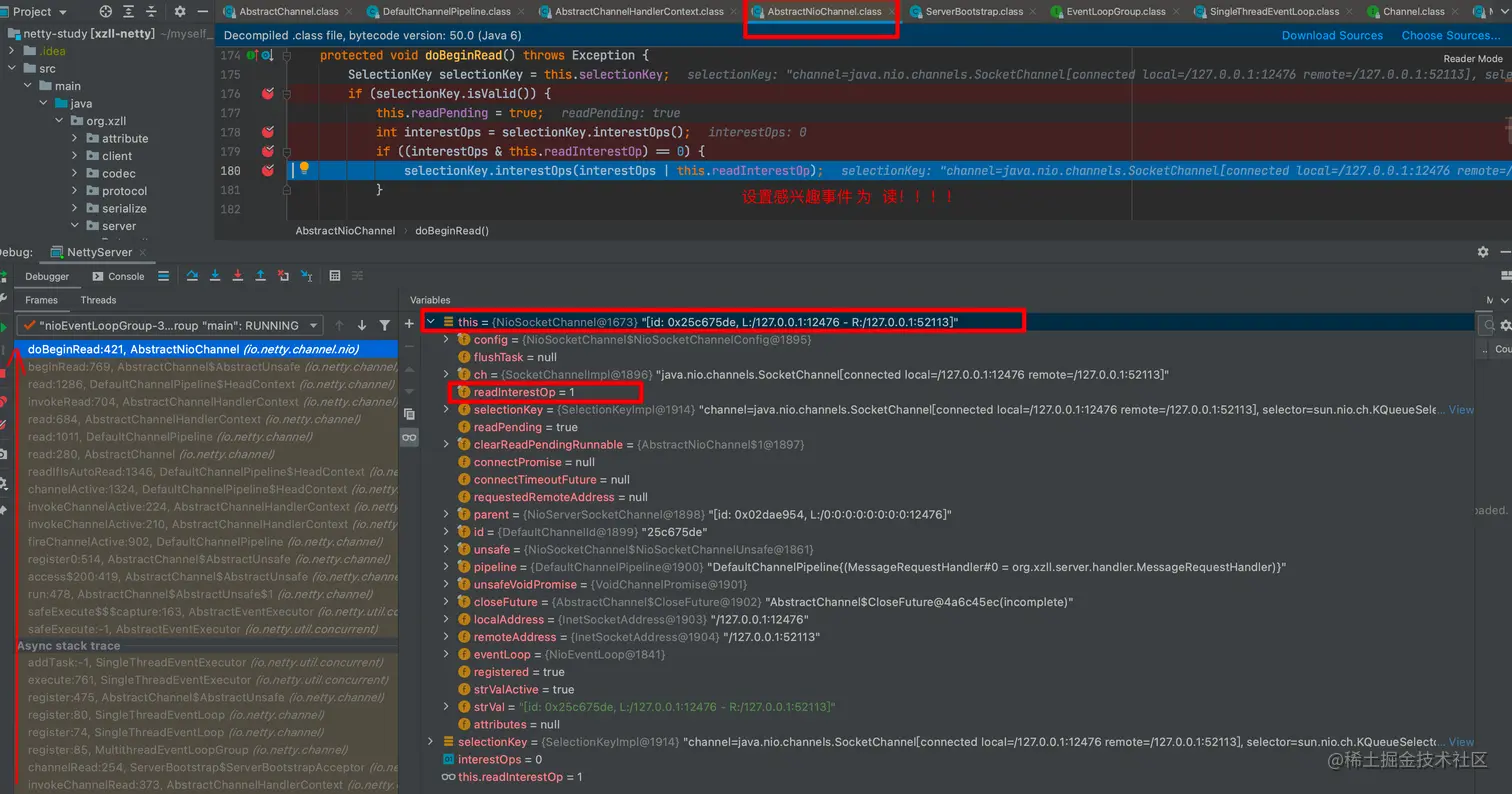Expand the codec folder
The height and width of the screenshot is (794, 1512).
[x=75, y=173]
